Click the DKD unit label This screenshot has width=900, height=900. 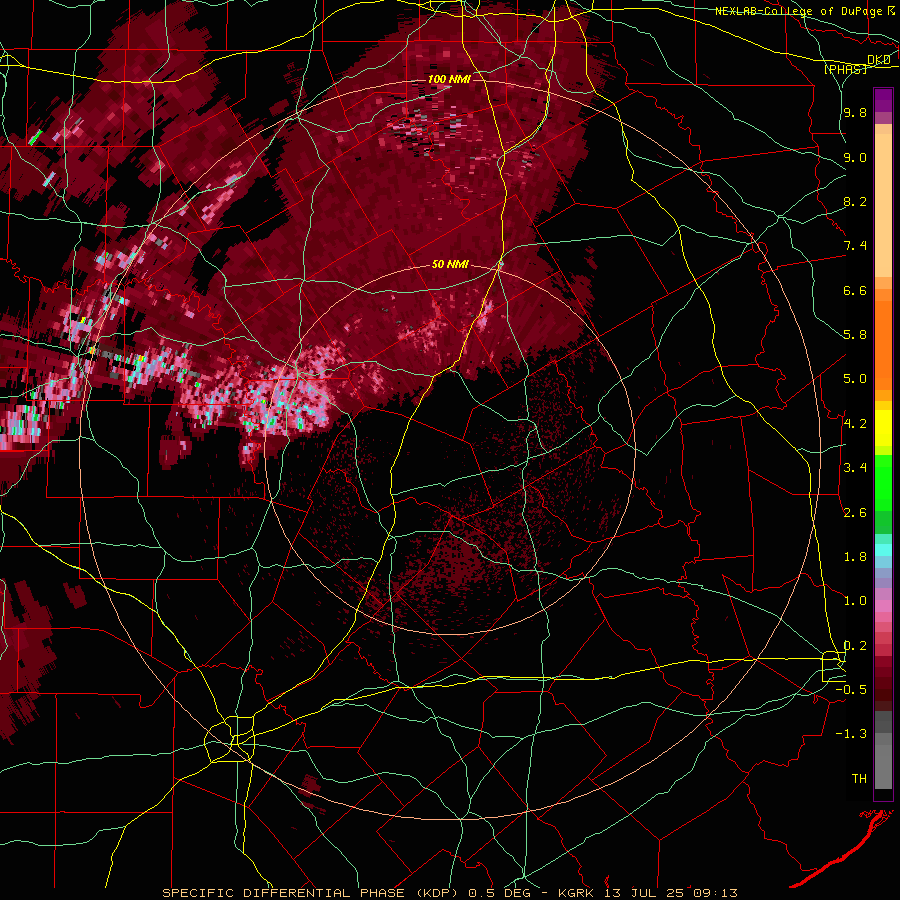pos(879,60)
